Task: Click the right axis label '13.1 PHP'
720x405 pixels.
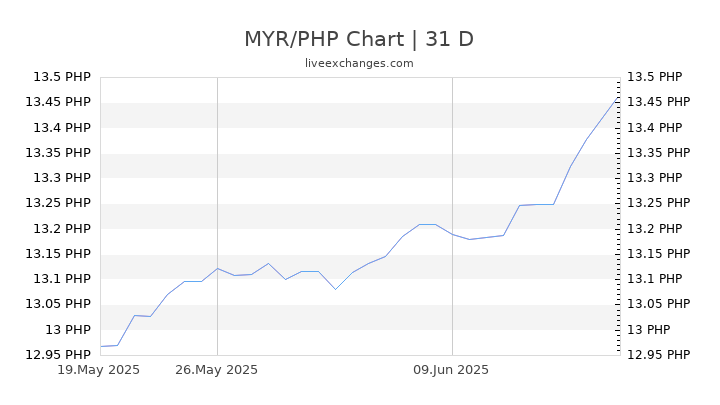Action: point(655,279)
